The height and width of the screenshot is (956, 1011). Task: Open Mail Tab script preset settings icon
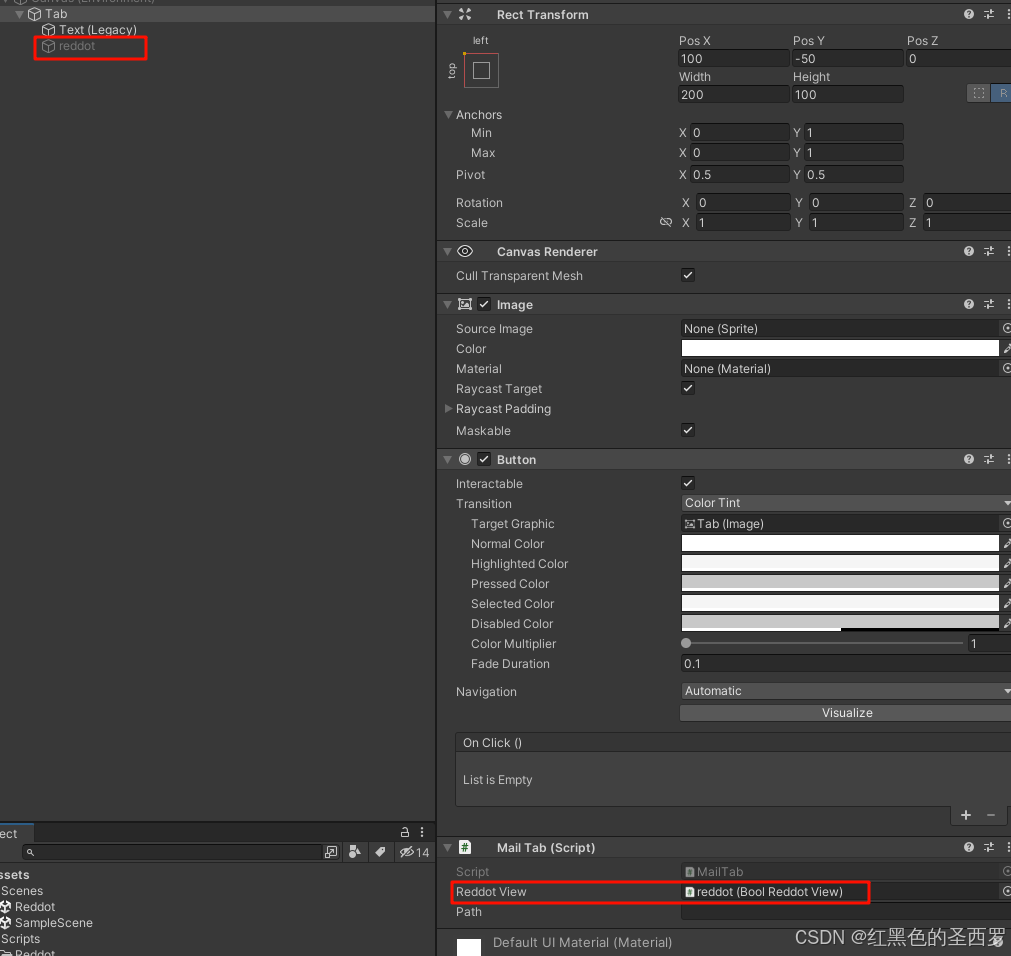click(989, 847)
